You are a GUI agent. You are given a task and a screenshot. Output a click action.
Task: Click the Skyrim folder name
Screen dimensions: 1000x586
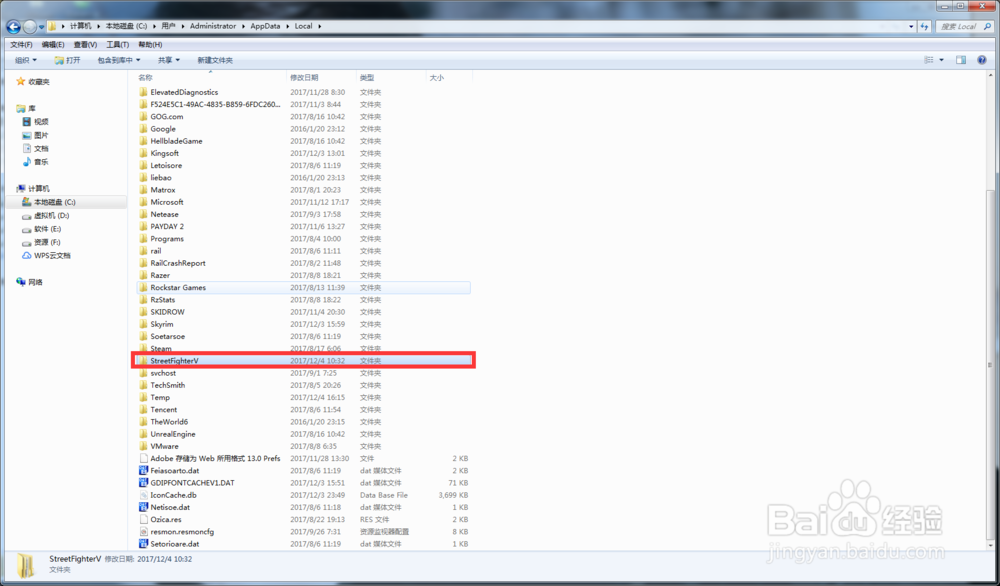tap(162, 325)
